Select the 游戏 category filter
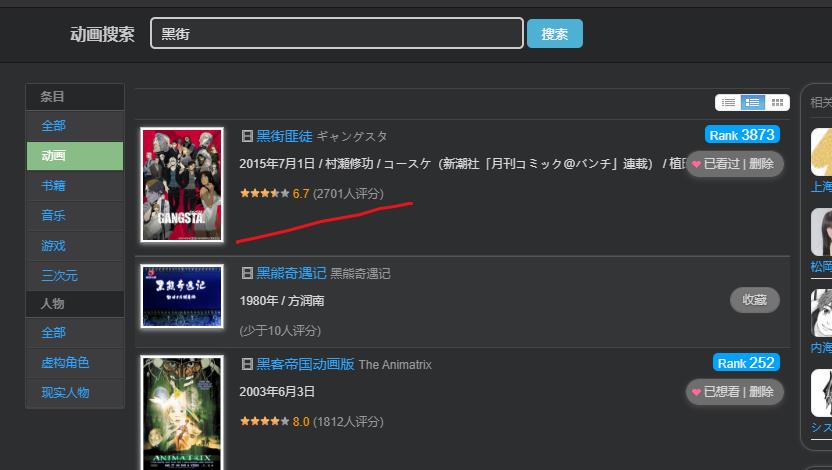Screen dimensions: 832x470 tap(75, 246)
